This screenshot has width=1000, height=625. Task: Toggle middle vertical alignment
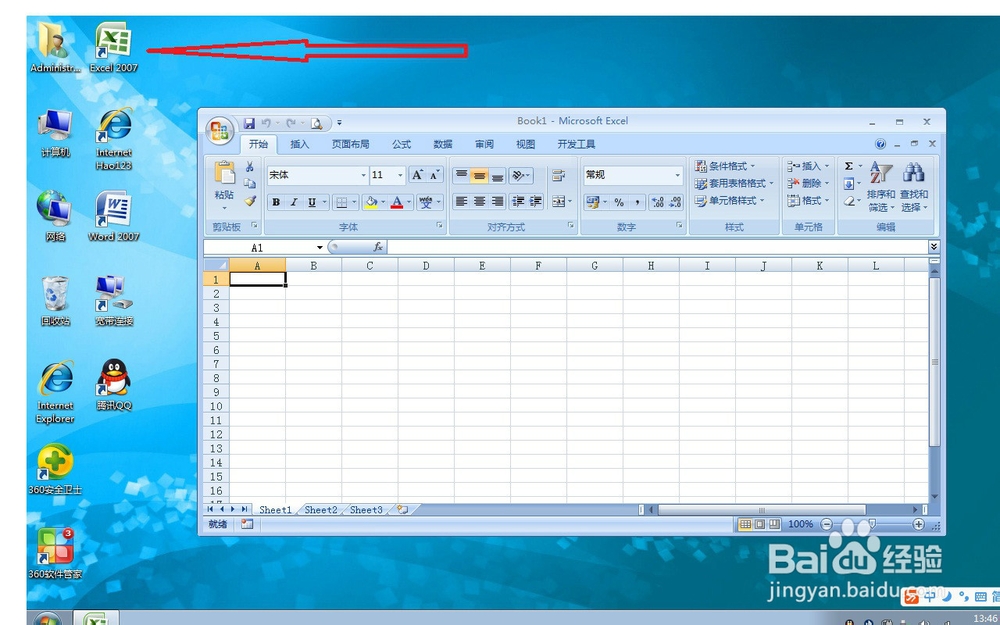tap(480, 175)
